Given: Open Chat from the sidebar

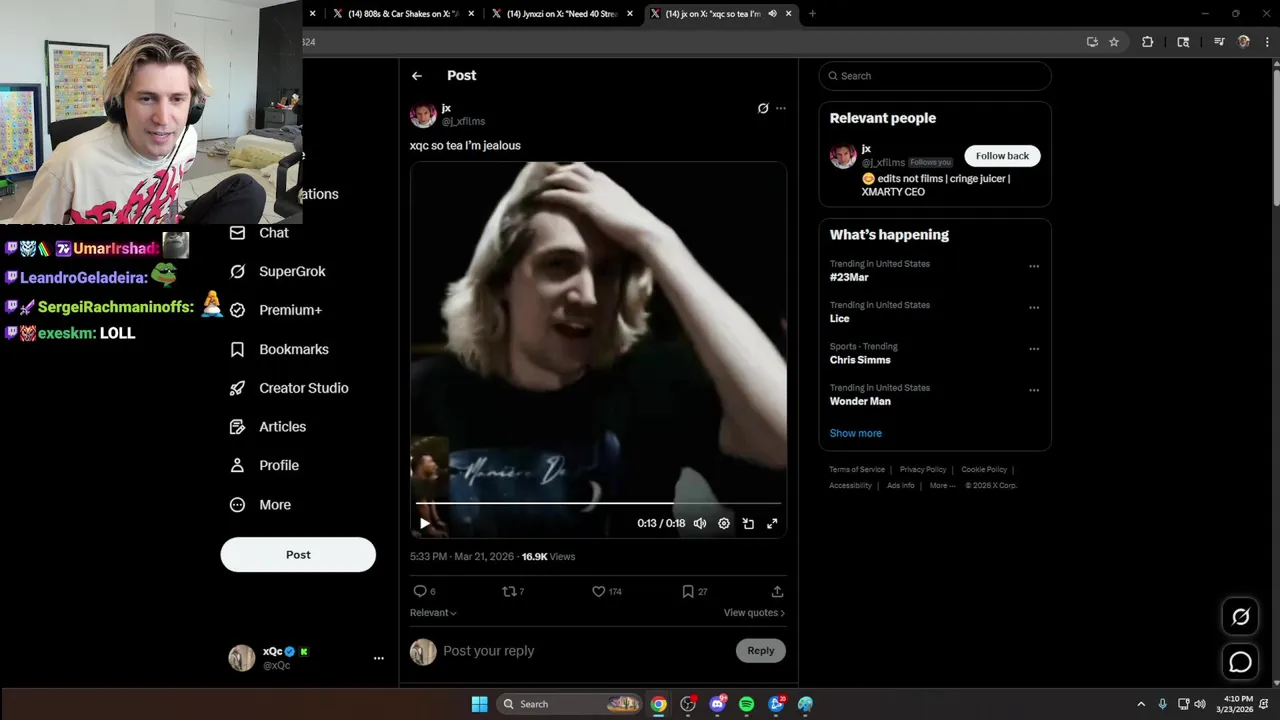Looking at the screenshot, I should 259,233.
